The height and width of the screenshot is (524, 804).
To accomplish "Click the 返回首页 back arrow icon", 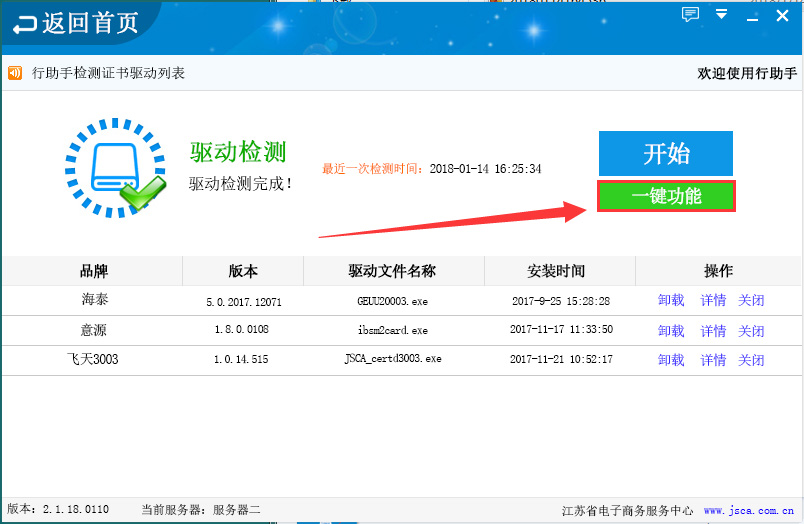I will (x=25, y=25).
